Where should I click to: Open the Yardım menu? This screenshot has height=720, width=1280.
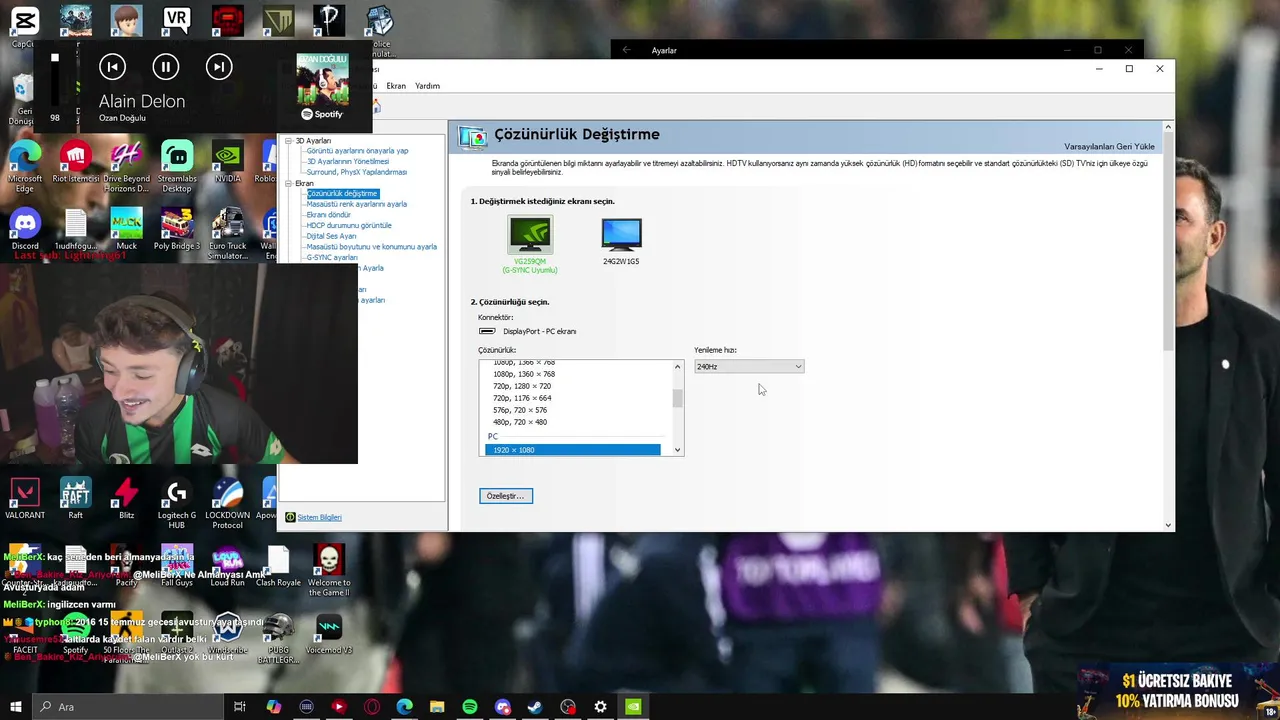coord(427,86)
